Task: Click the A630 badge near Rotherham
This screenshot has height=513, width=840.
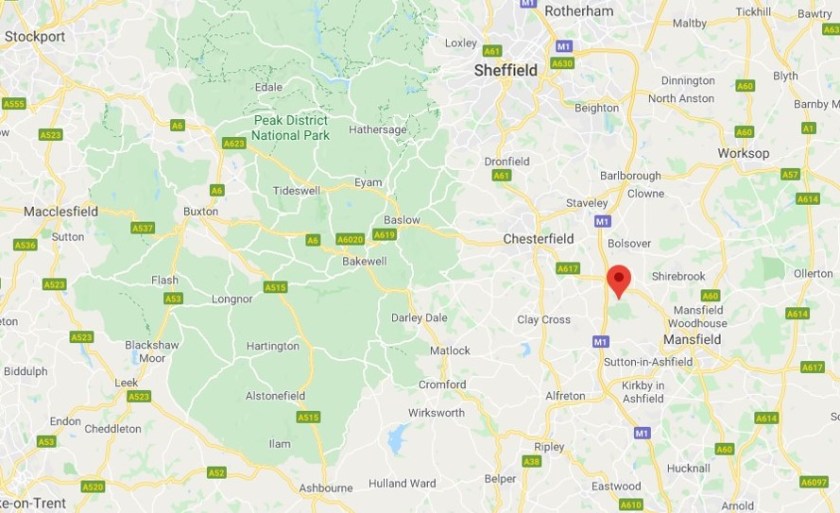Action: (x=562, y=63)
